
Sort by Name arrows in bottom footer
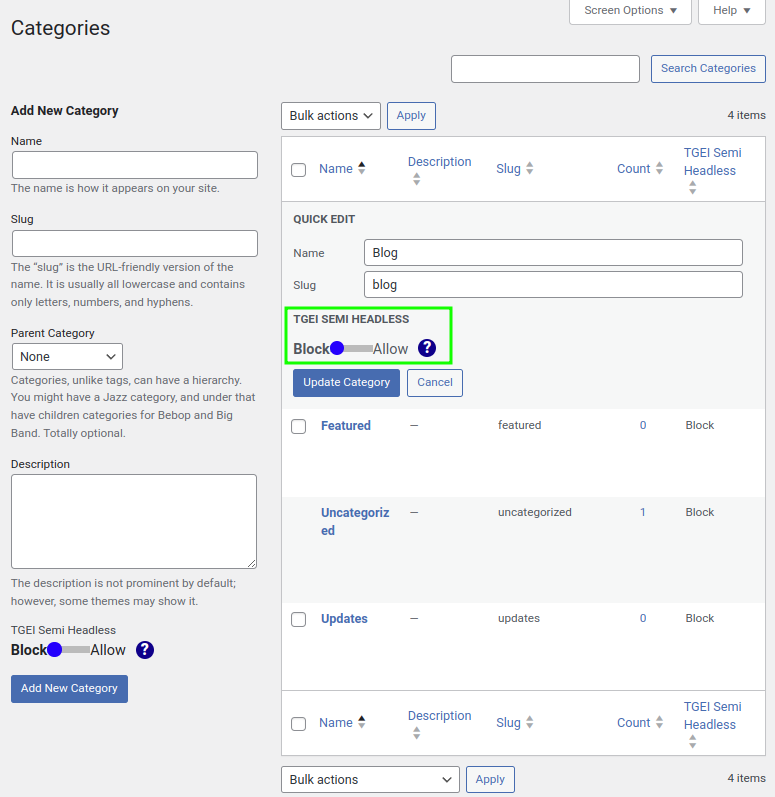(361, 722)
